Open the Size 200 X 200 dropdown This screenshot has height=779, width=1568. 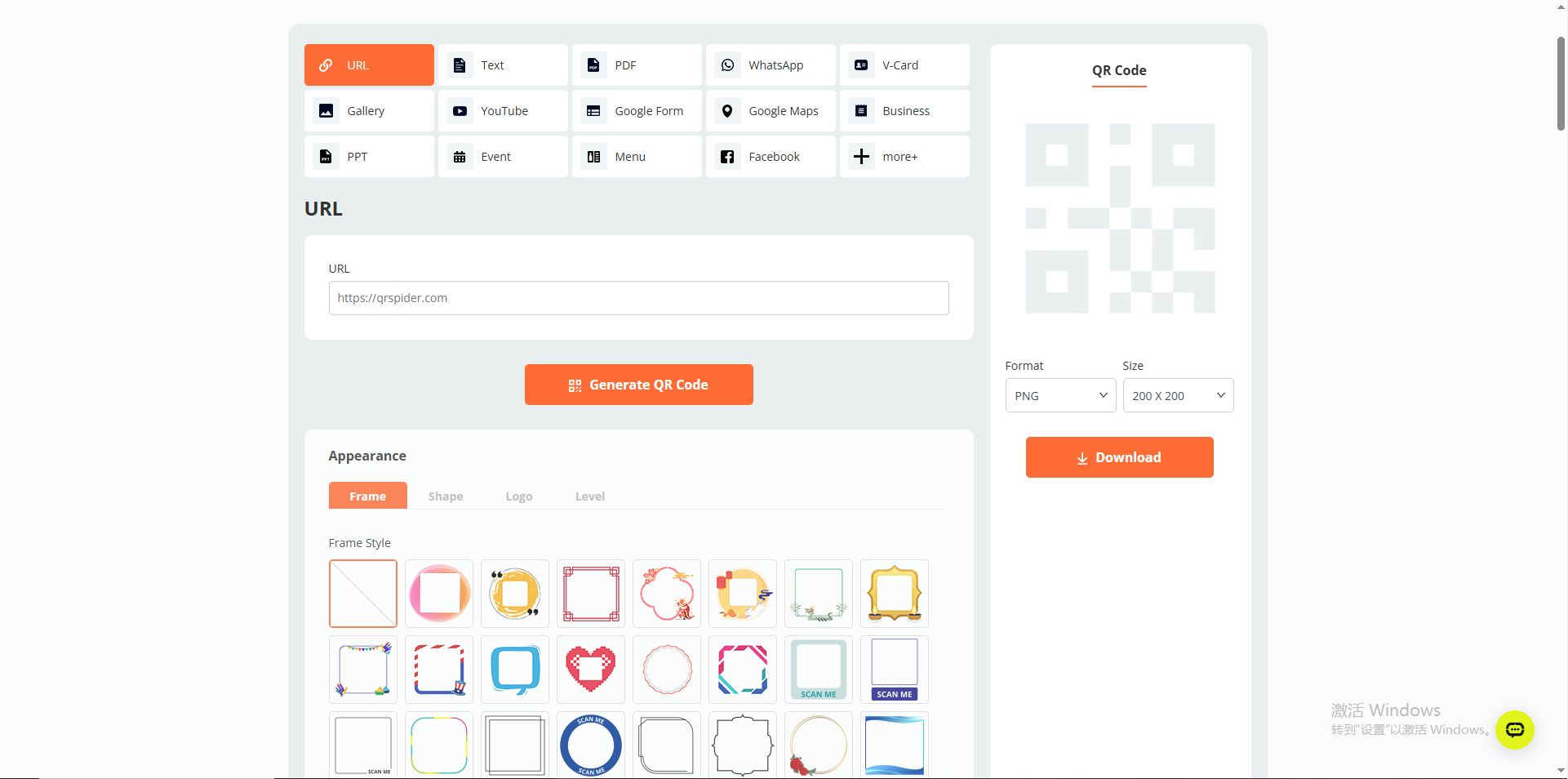click(x=1178, y=395)
